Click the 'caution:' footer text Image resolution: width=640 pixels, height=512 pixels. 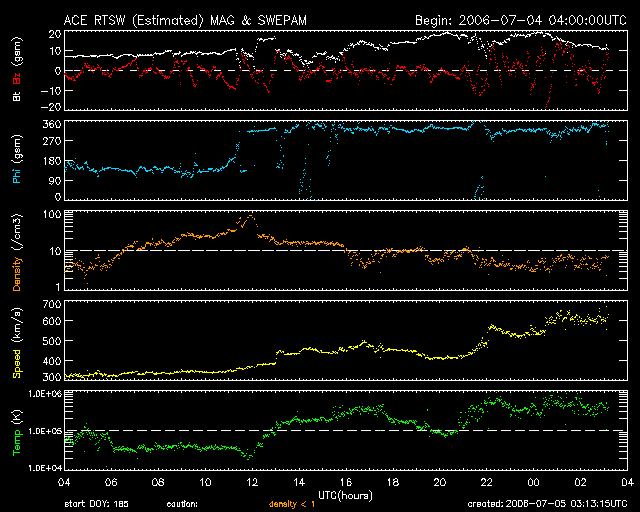click(x=182, y=504)
